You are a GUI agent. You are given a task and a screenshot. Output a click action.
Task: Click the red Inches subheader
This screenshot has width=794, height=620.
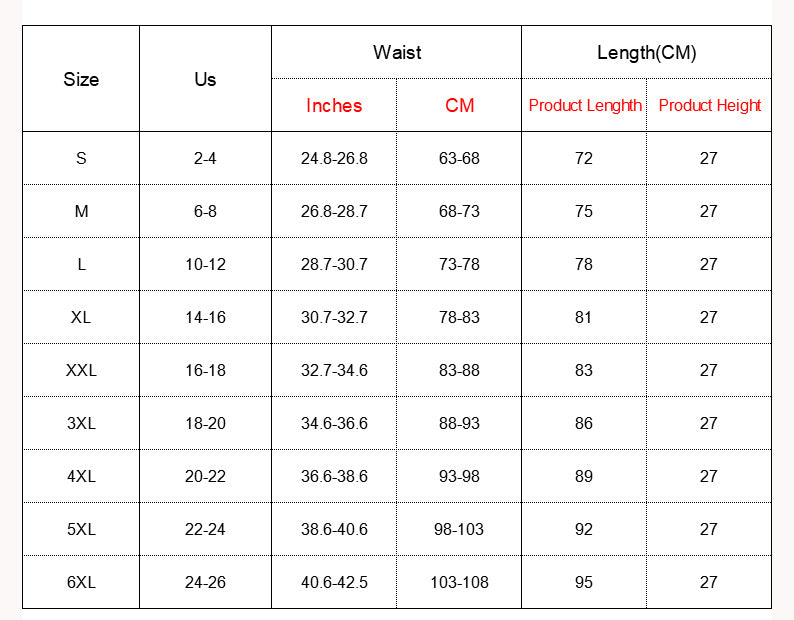334,105
